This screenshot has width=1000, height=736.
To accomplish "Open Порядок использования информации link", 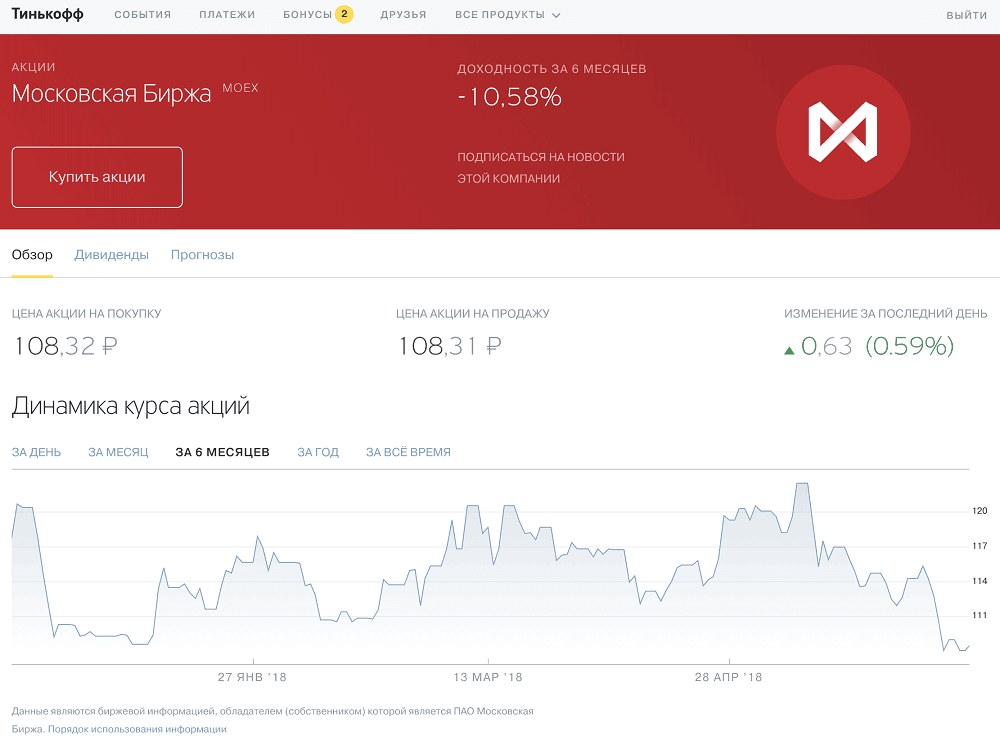I will 137,729.
